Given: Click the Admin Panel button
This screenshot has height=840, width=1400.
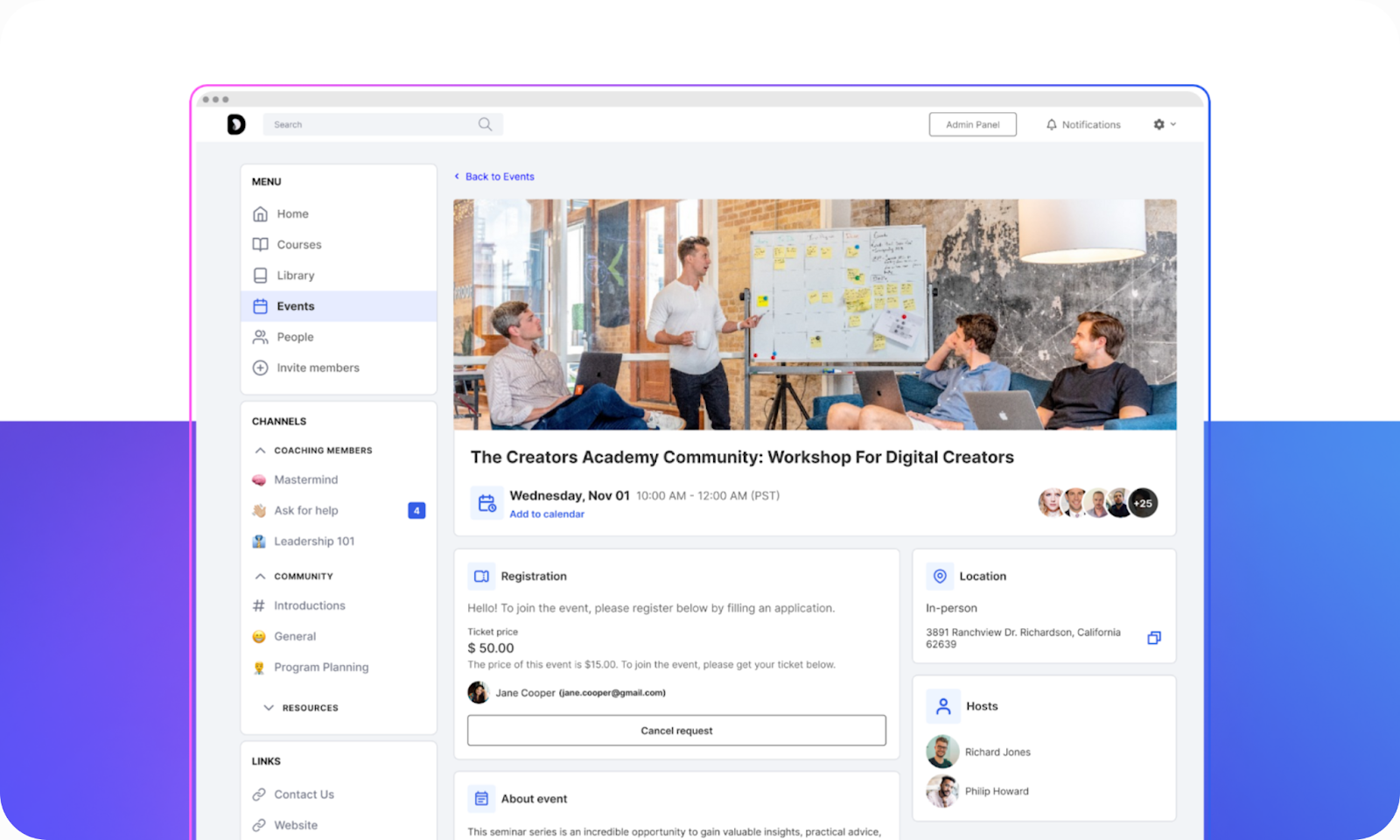Looking at the screenshot, I should [972, 124].
